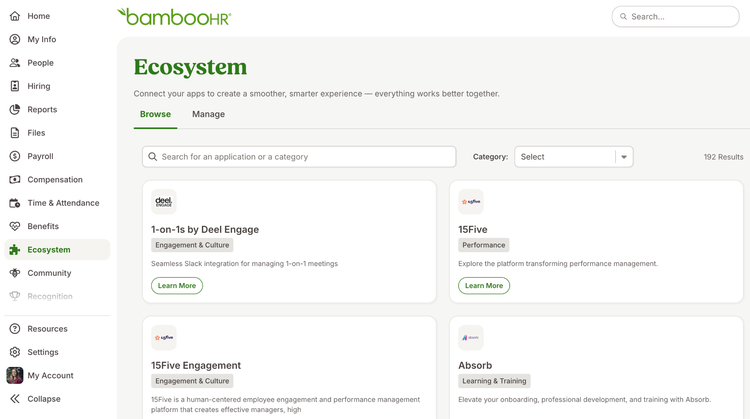The image size is (750, 419).
Task: Click the Reports pie chart icon
Action: (x=15, y=110)
